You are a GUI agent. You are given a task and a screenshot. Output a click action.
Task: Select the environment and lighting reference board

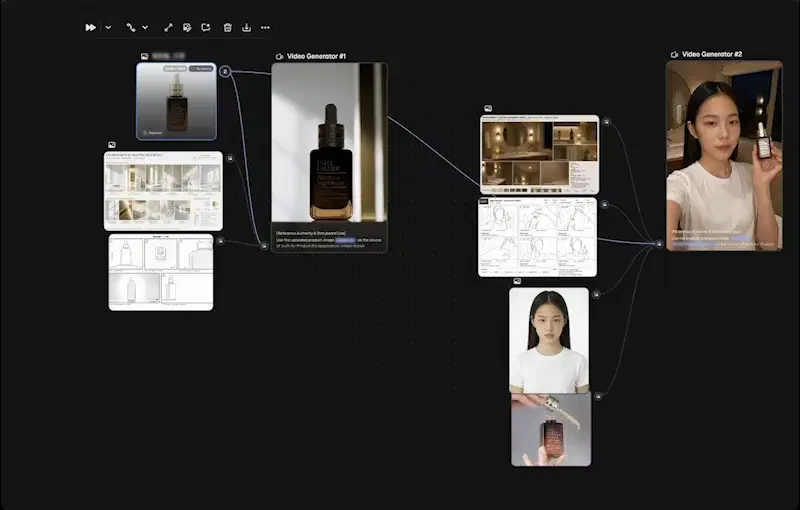coord(163,191)
